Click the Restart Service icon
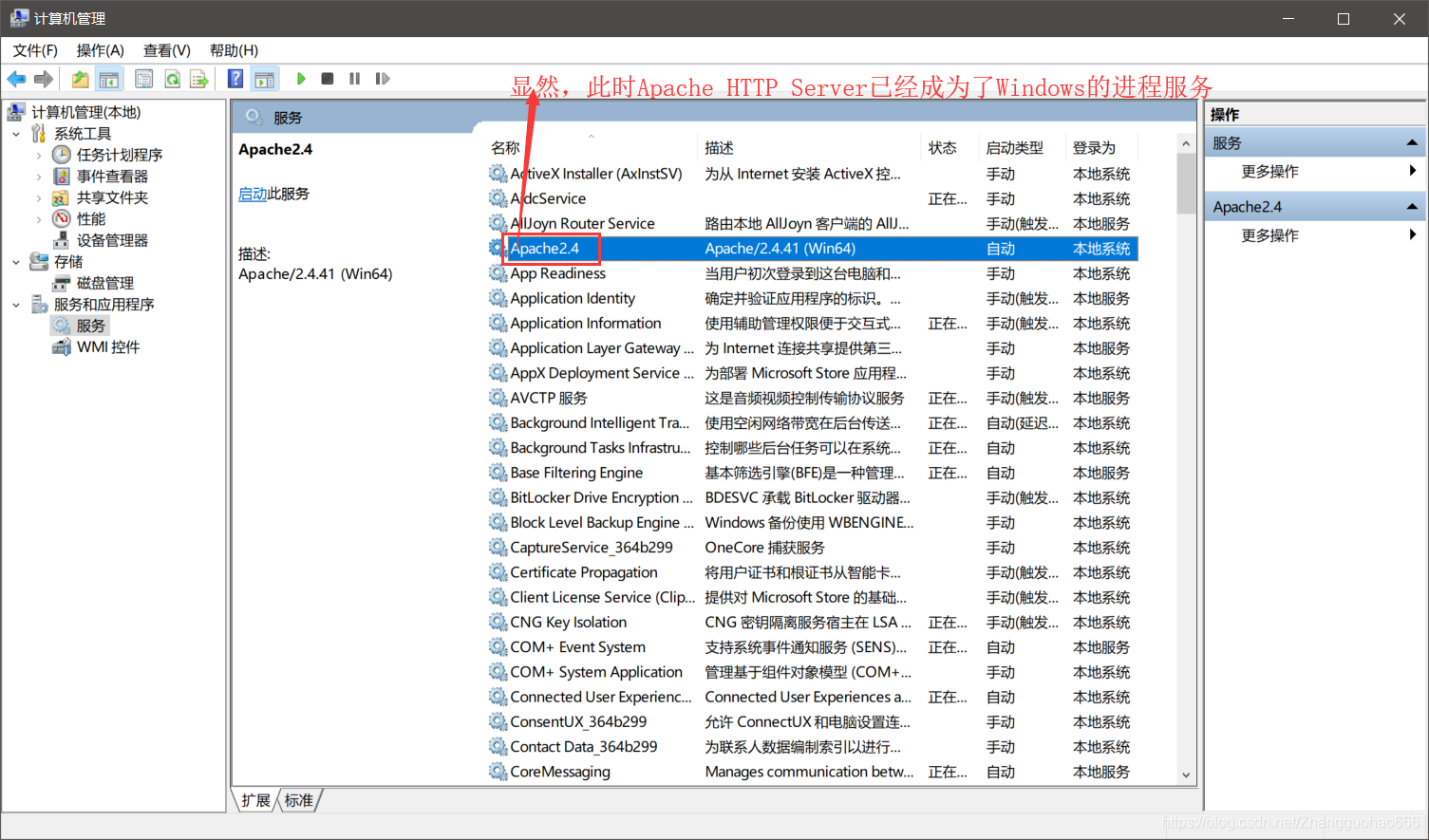 coord(382,79)
